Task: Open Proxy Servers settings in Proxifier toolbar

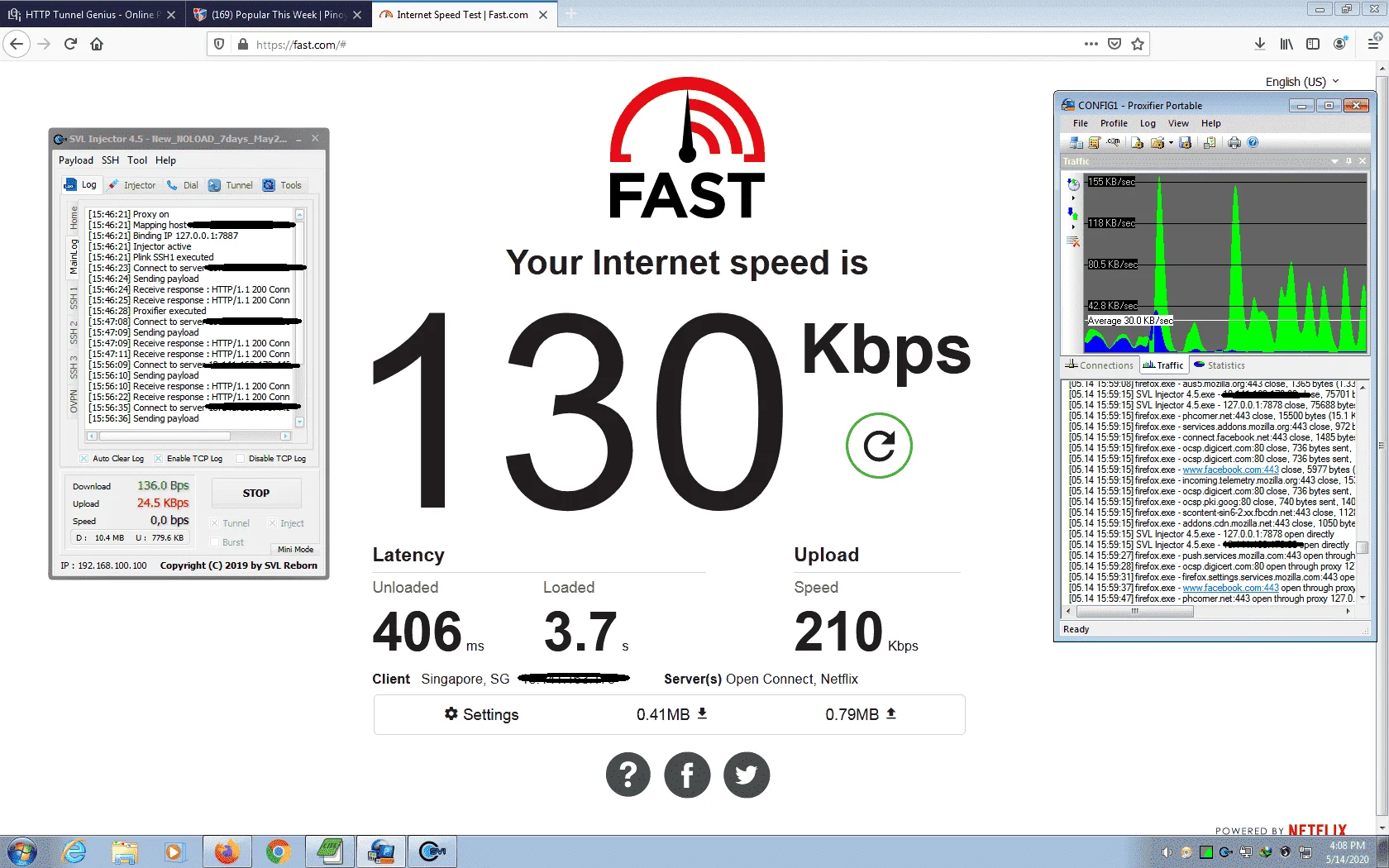Action: tap(1076, 143)
